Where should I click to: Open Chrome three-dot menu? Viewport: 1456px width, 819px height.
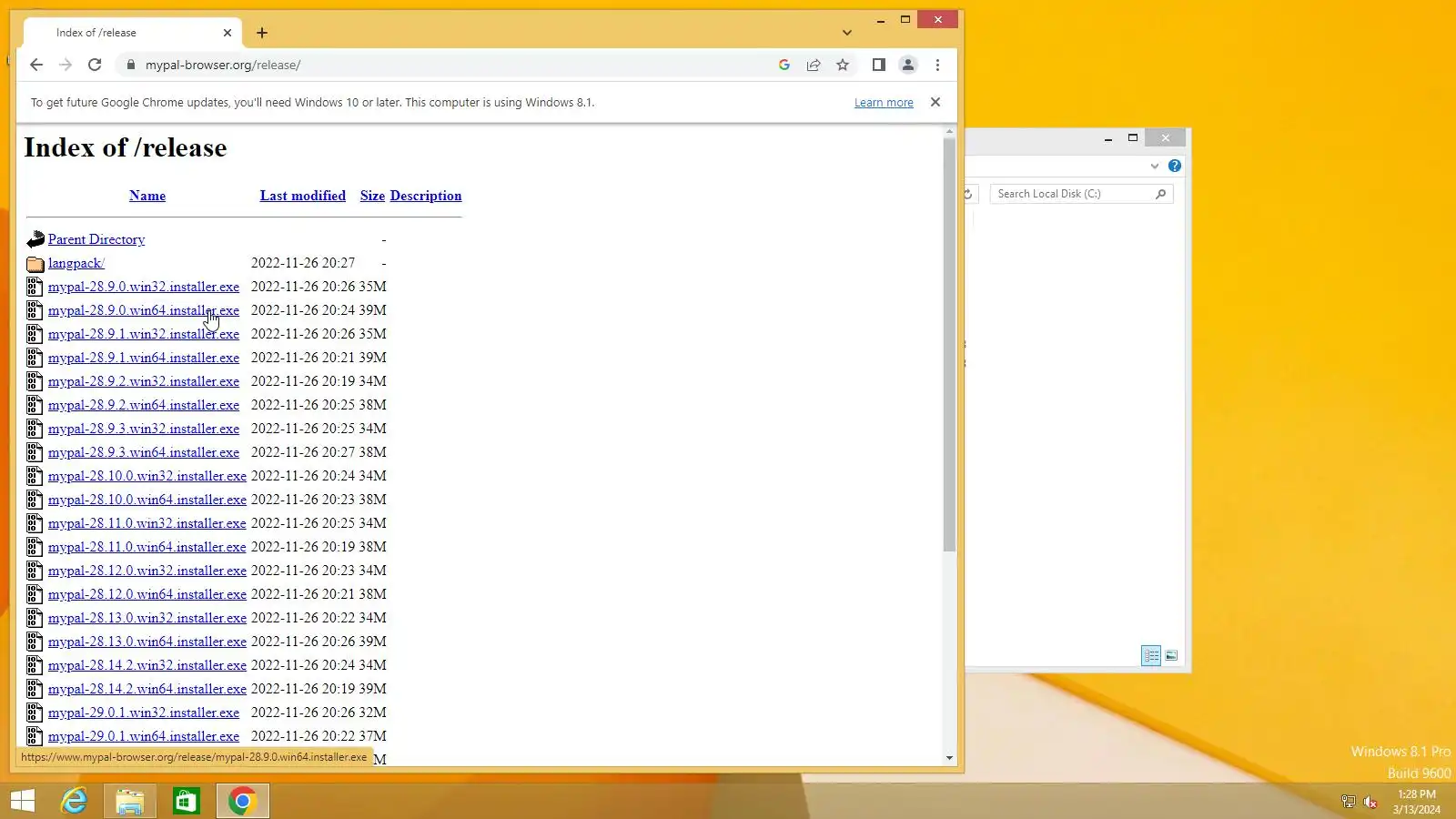coord(937,65)
